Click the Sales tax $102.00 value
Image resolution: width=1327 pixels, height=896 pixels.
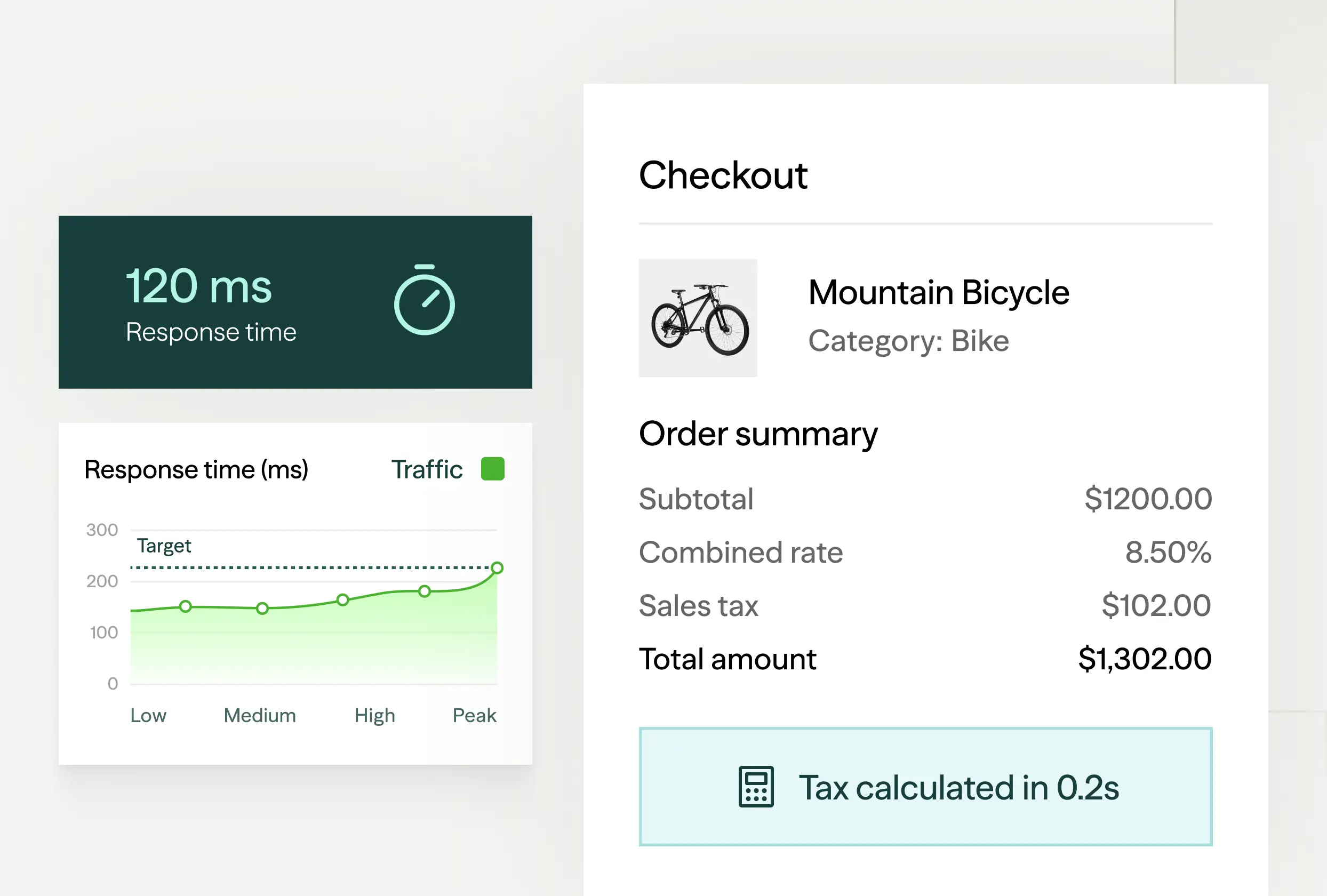coord(1156,605)
